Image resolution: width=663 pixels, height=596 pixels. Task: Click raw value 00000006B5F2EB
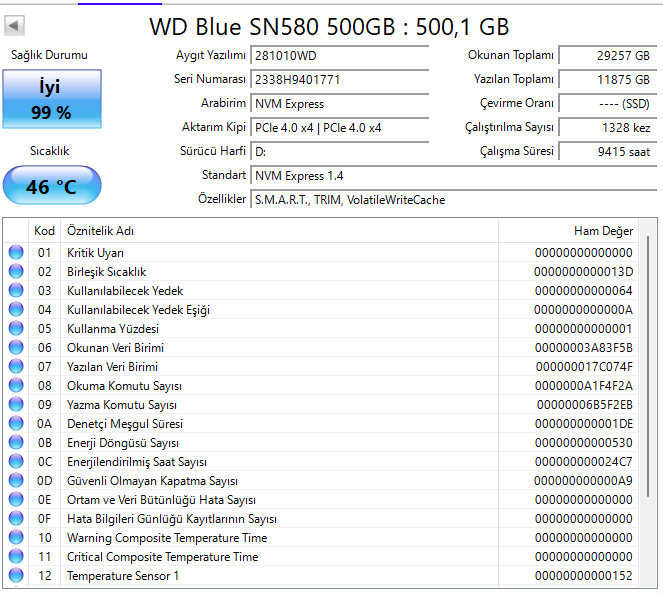585,405
